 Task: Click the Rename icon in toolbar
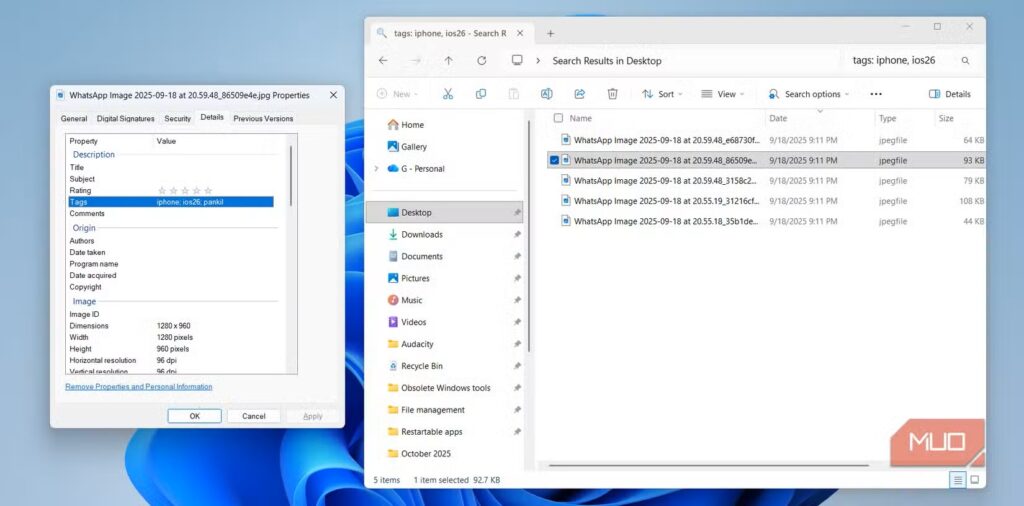(546, 94)
